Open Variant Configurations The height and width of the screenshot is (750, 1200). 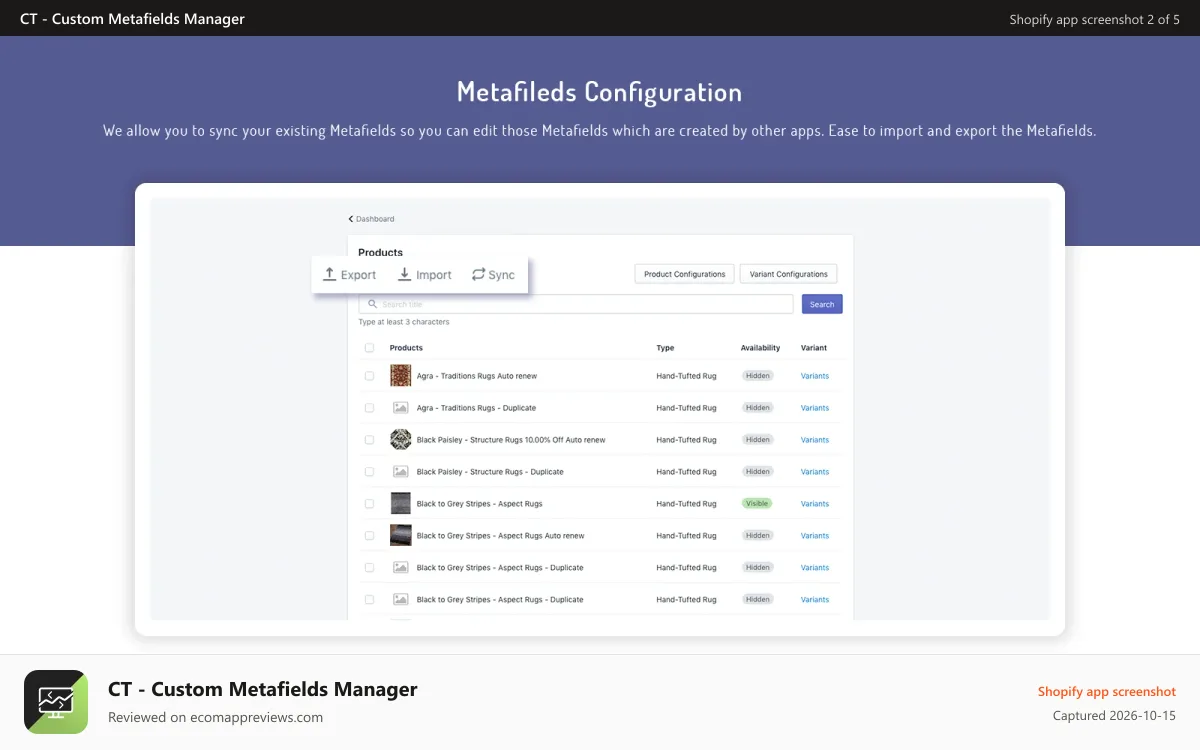pos(789,274)
